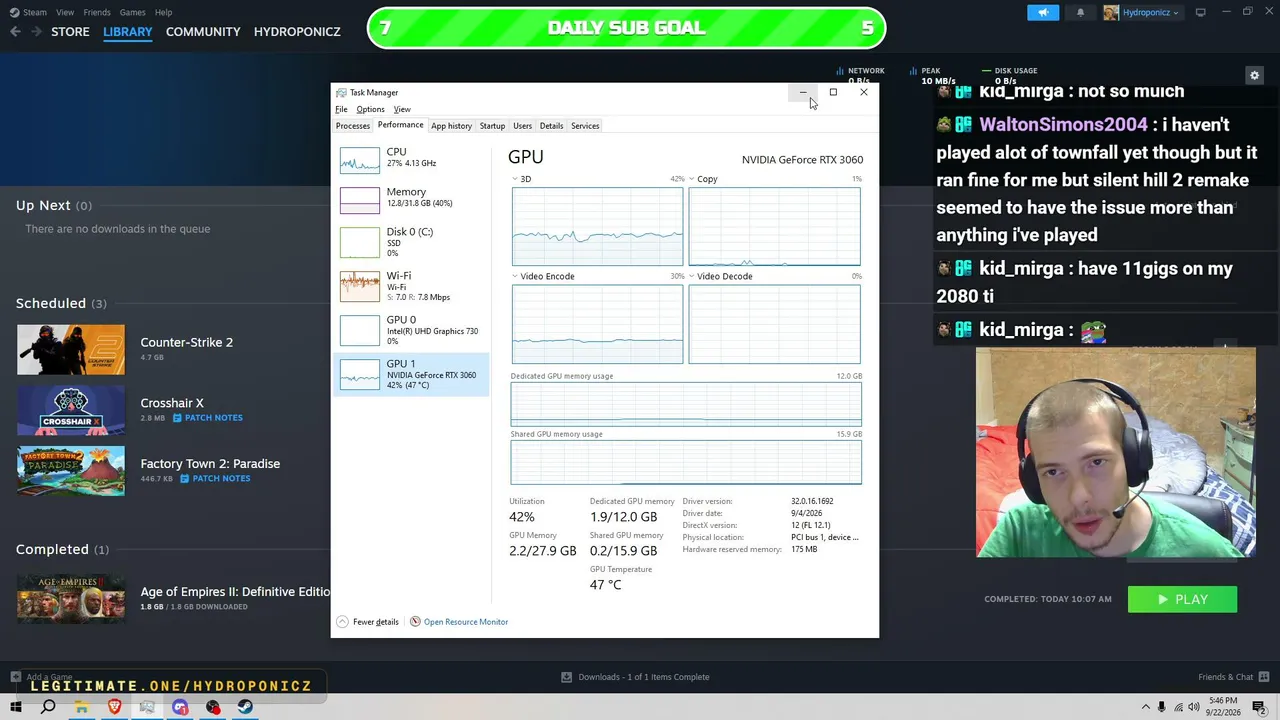Open the Downloads status bar item
The width and height of the screenshot is (1280, 720).
click(635, 677)
